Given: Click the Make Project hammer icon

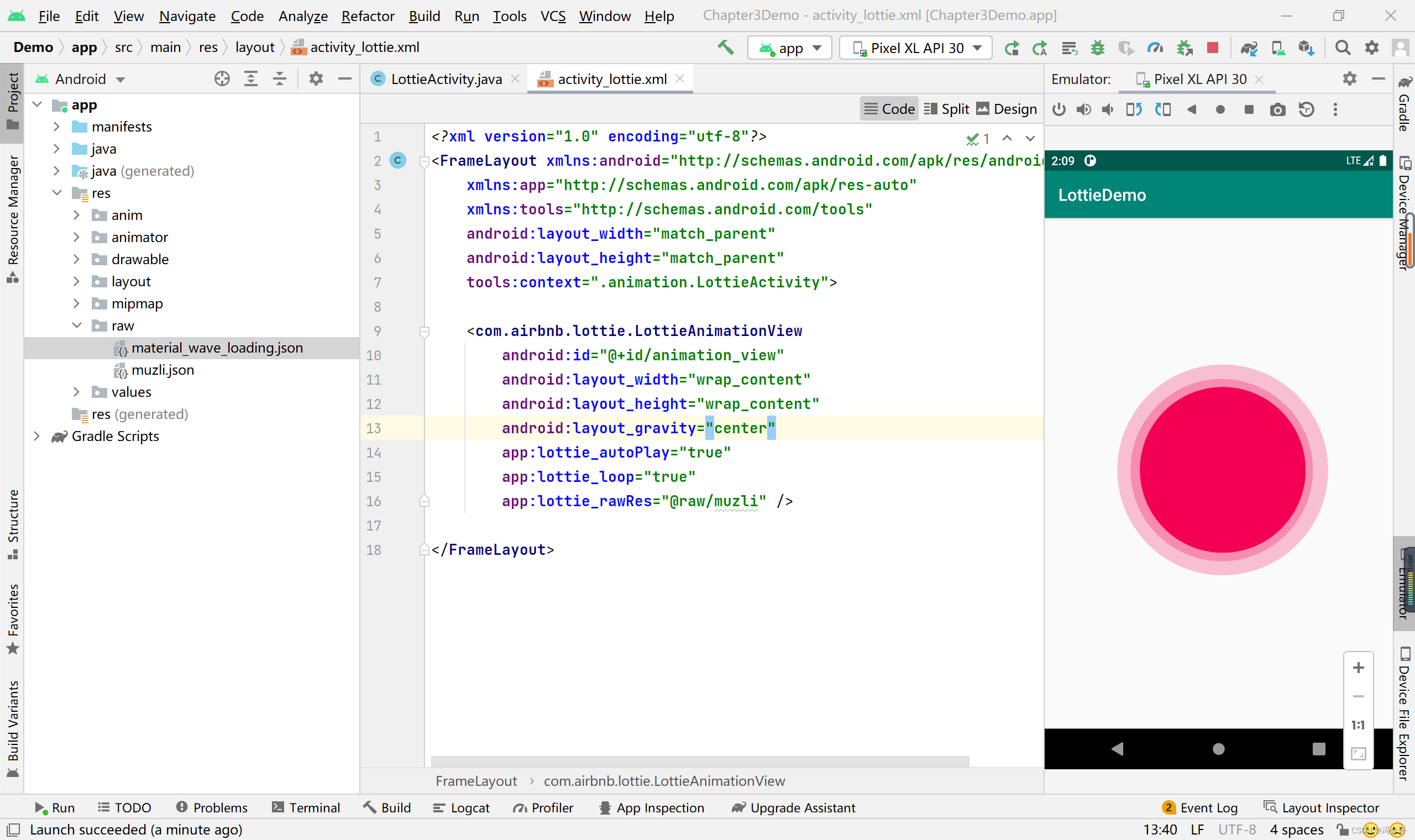Looking at the screenshot, I should [725, 48].
